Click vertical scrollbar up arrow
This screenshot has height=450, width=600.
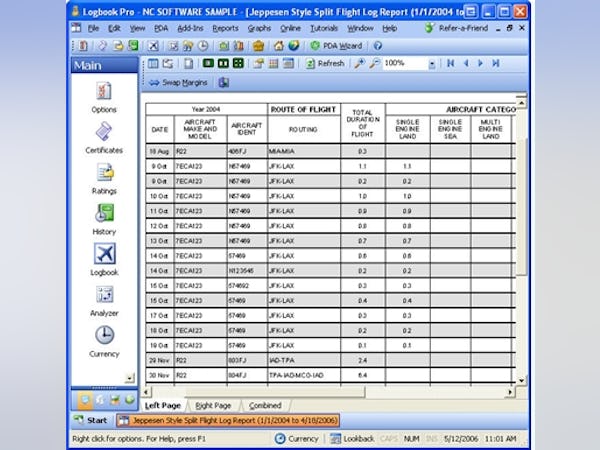(521, 103)
